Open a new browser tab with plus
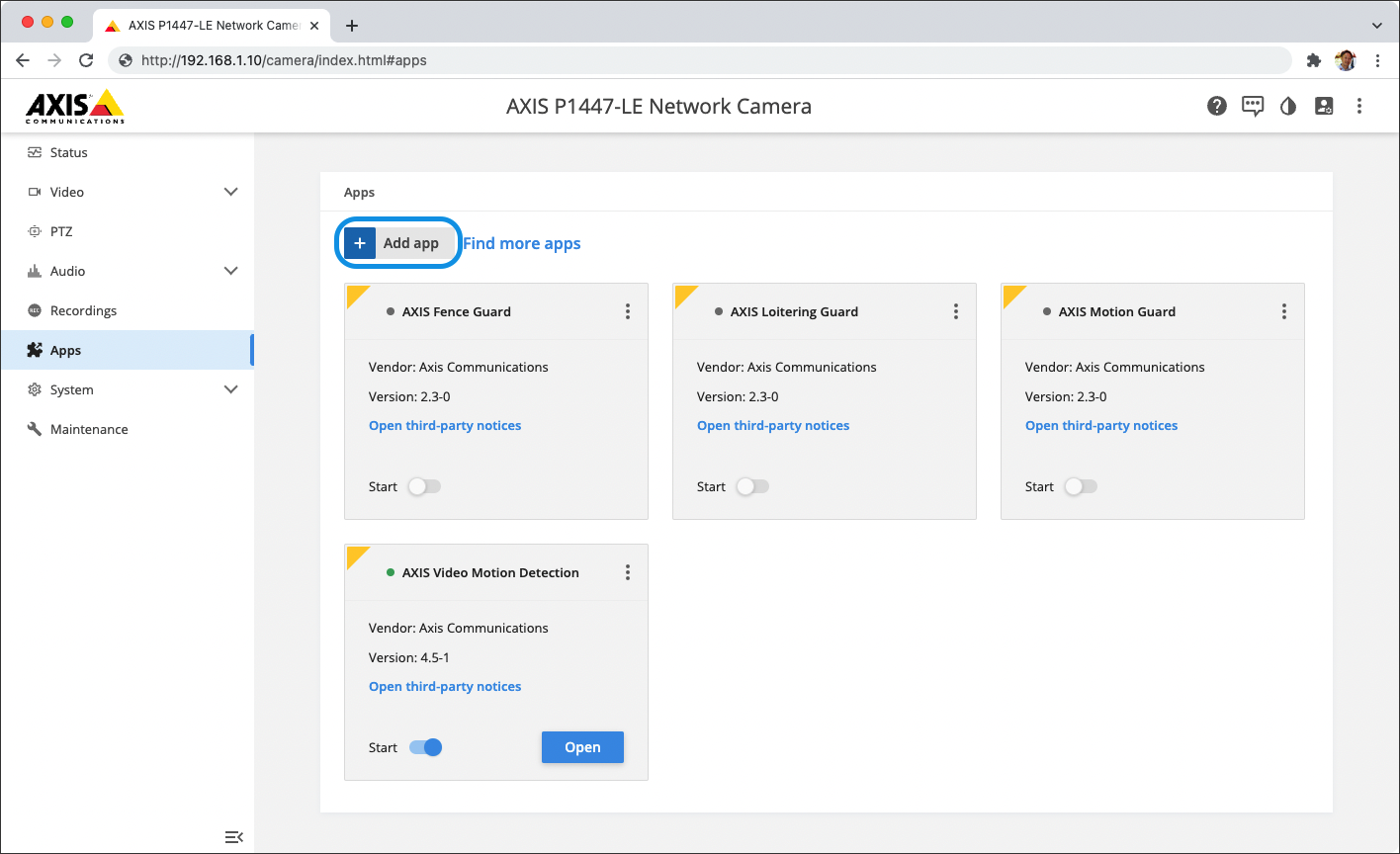This screenshot has height=854, width=1400. (352, 26)
